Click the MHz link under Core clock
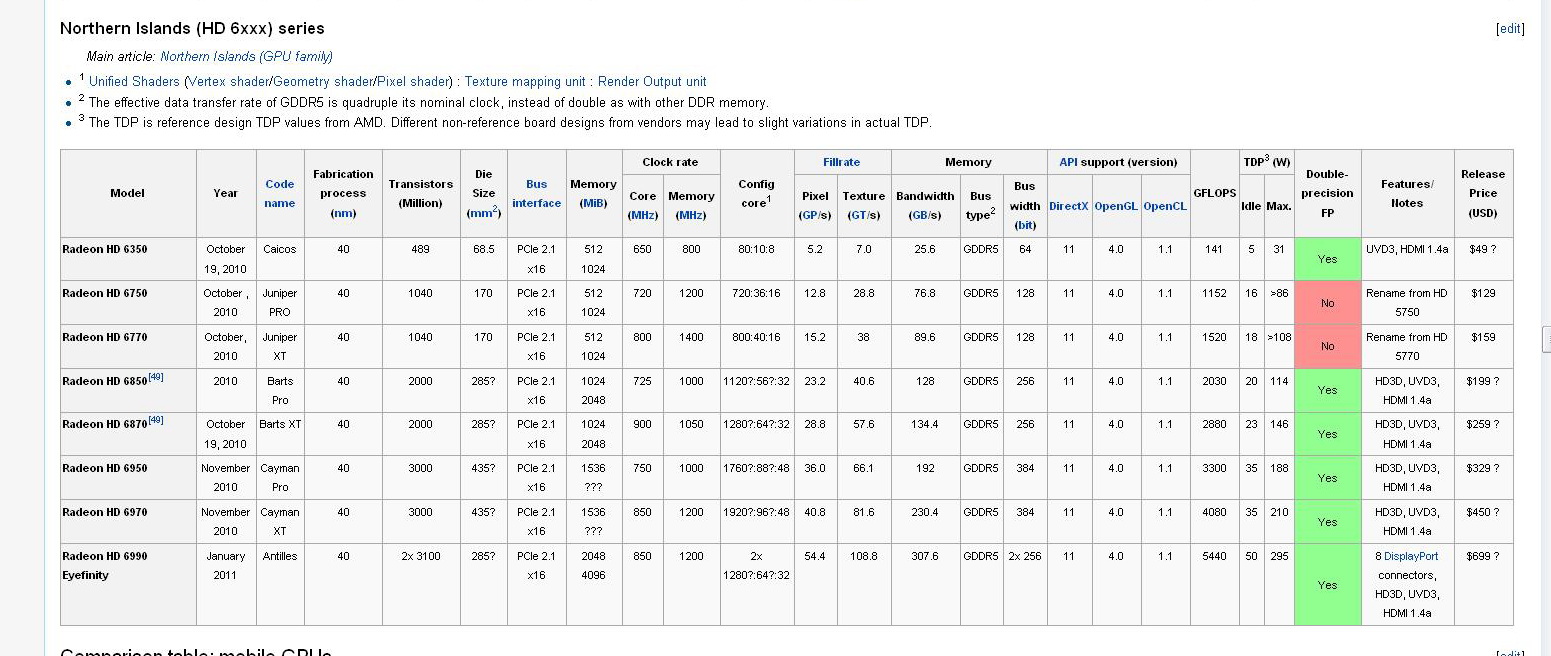Viewport: 1551px width, 656px height. click(642, 215)
